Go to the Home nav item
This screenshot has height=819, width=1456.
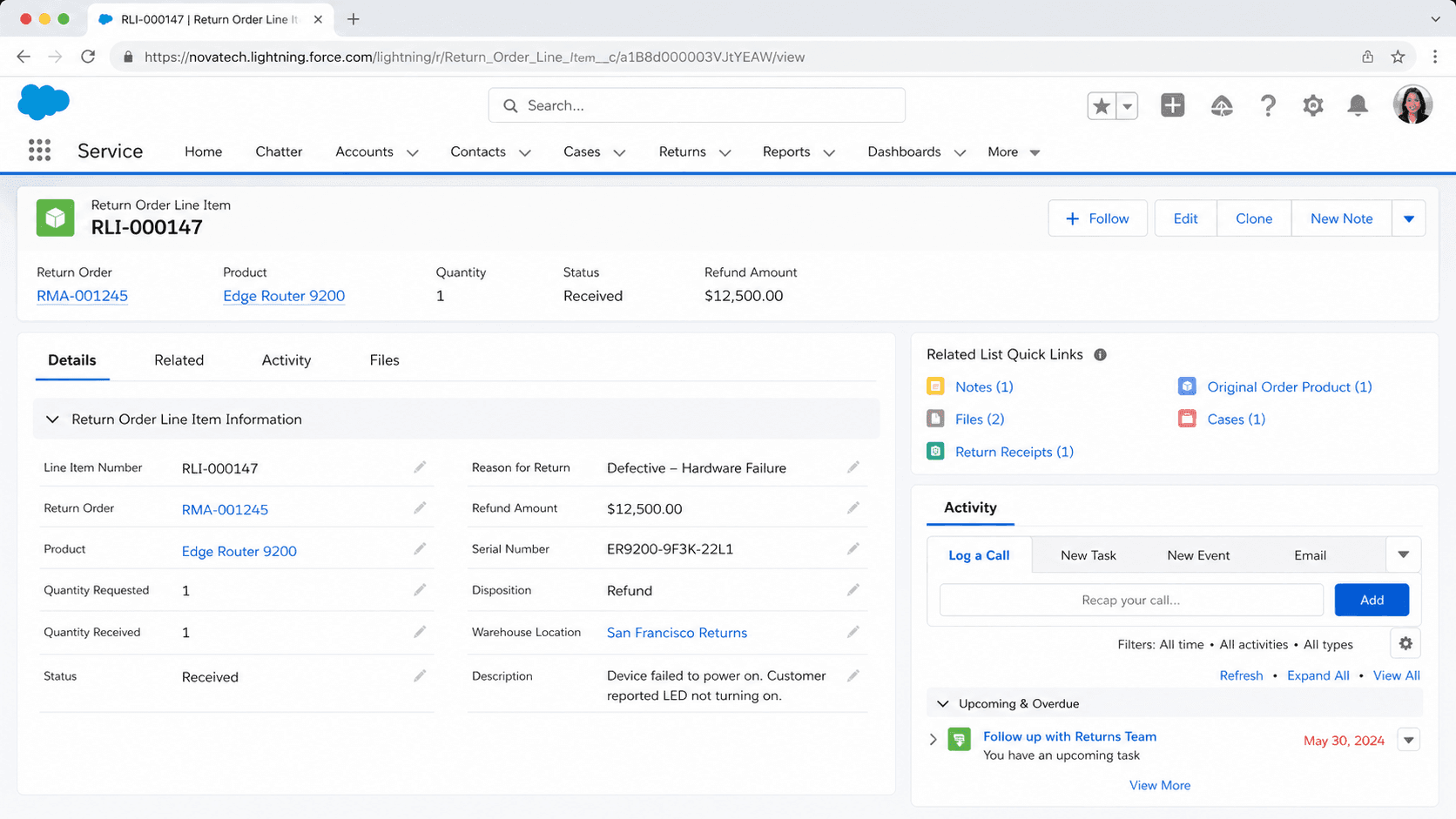pyautogui.click(x=203, y=151)
